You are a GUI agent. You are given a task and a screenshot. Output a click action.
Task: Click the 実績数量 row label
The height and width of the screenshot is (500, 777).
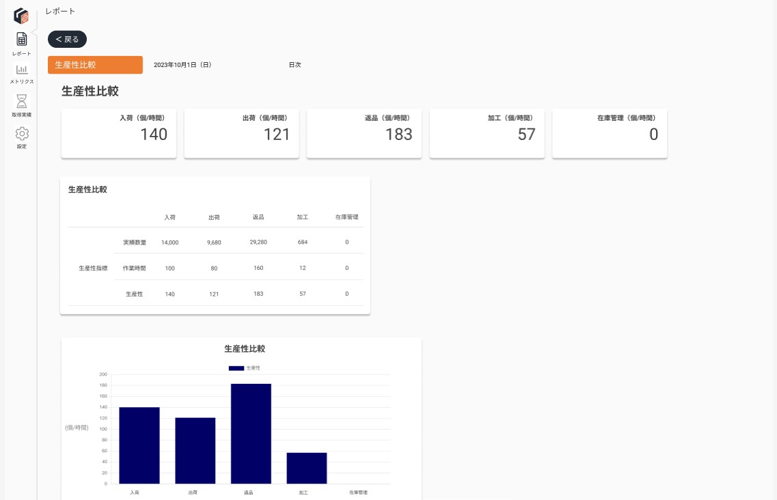pyautogui.click(x=135, y=242)
